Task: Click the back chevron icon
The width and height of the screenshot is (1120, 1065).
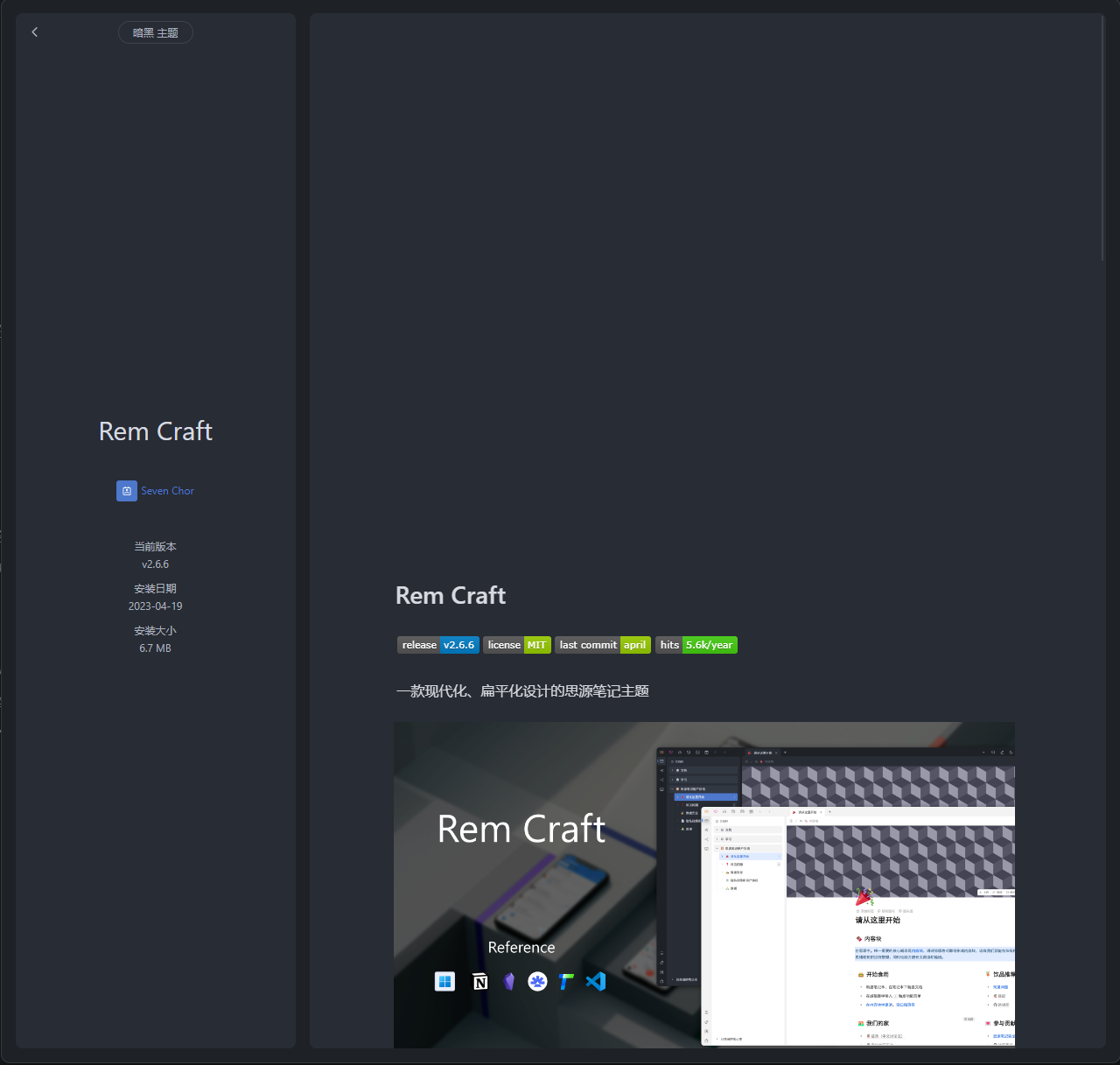Action: pos(34,32)
